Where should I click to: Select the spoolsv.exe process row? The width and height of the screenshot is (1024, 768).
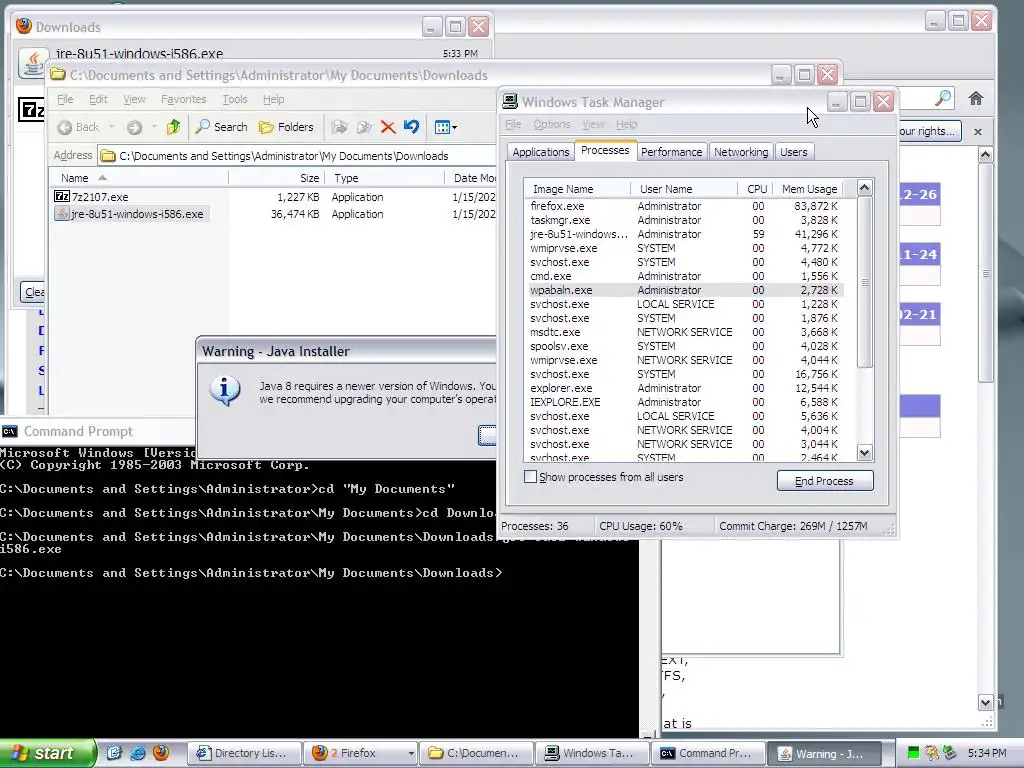pyautogui.click(x=684, y=346)
